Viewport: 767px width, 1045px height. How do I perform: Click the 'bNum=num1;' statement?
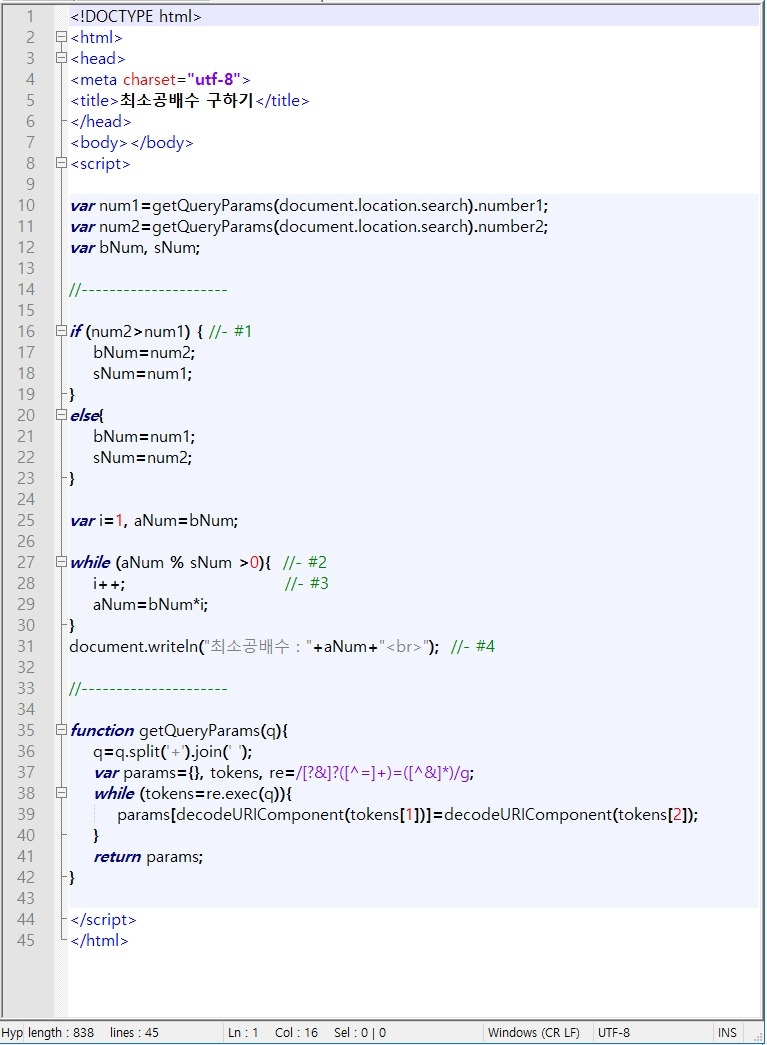144,437
